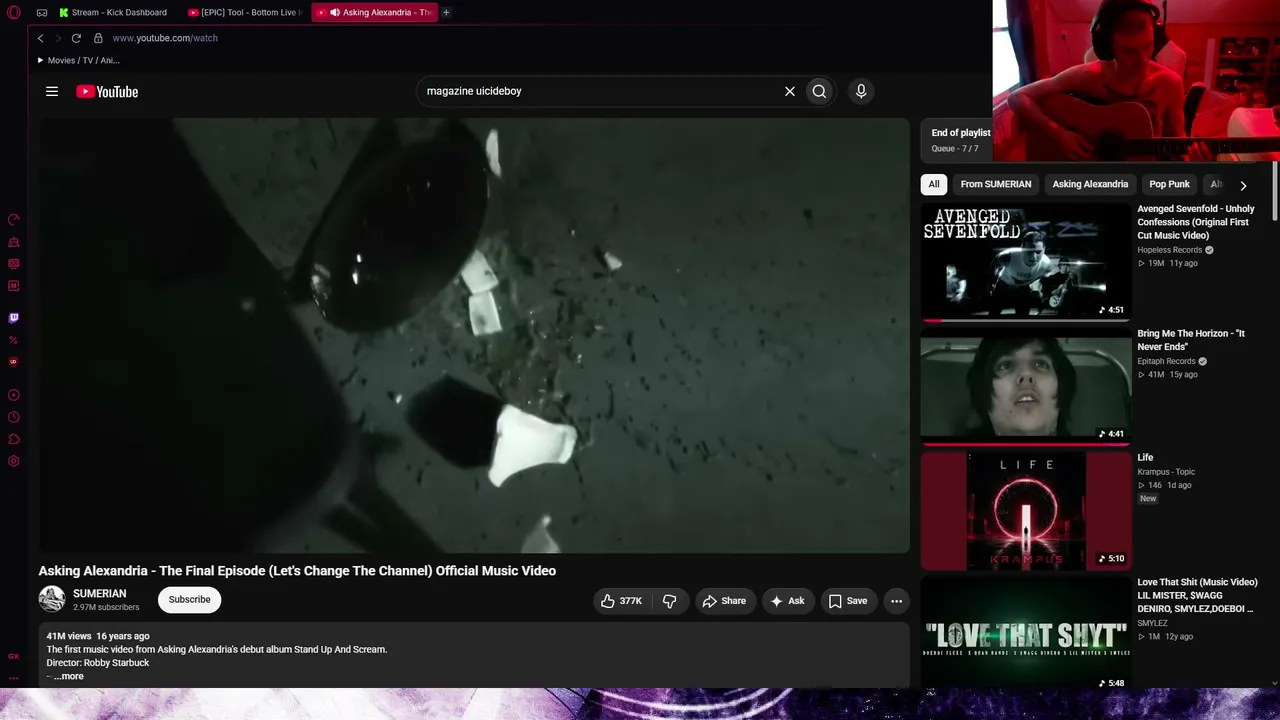Open Bring Me The Horizon thumbnail
Screen dimensions: 1280x720
tap(1026, 386)
